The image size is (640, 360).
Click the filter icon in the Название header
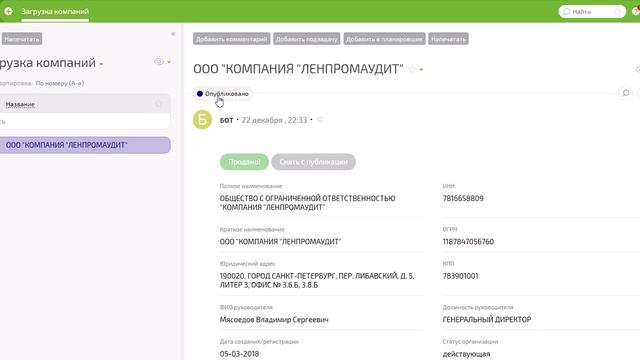[158, 104]
